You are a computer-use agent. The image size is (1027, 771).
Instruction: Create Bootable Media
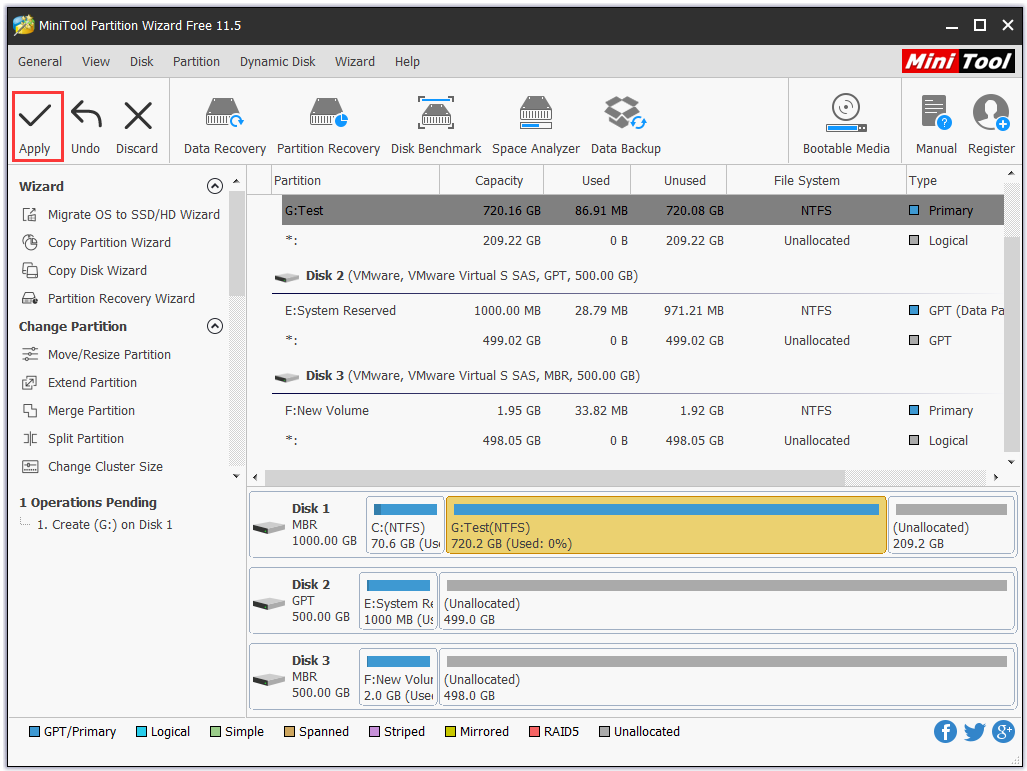[x=846, y=126]
